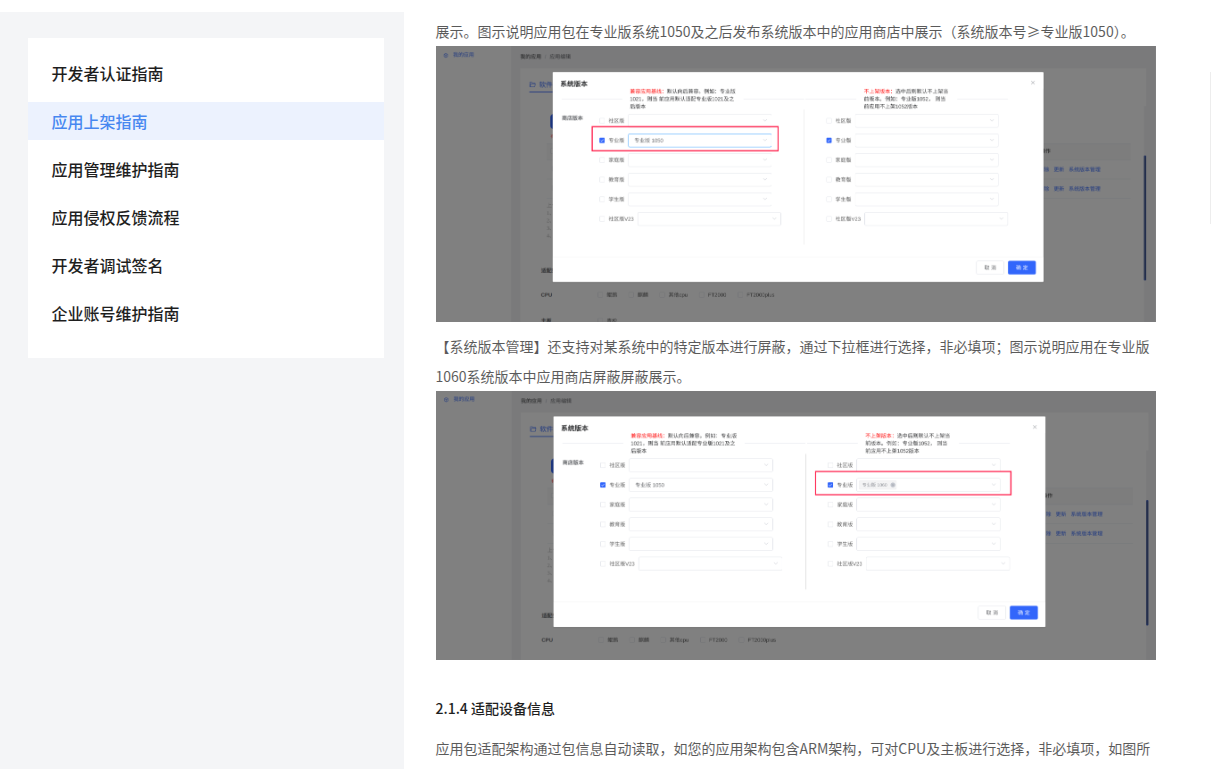Open the 开发者认证指南 sidebar item

tap(107, 74)
